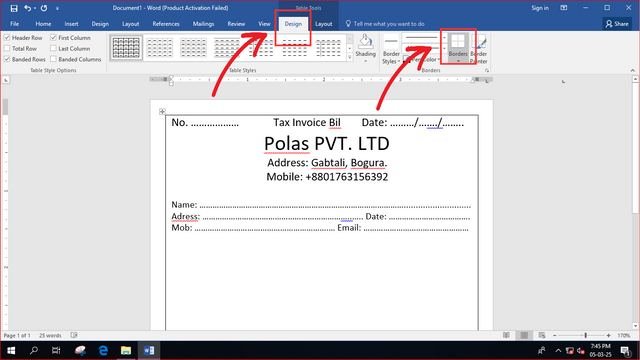
Task: Expand the Table Styles gallery More arrow
Action: (x=350, y=58)
